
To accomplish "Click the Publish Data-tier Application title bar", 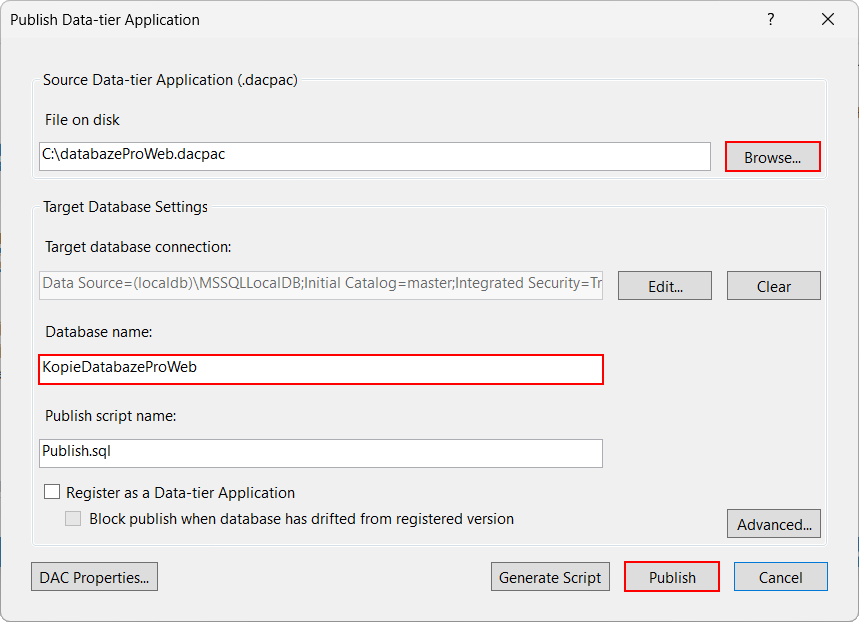I will tap(104, 19).
